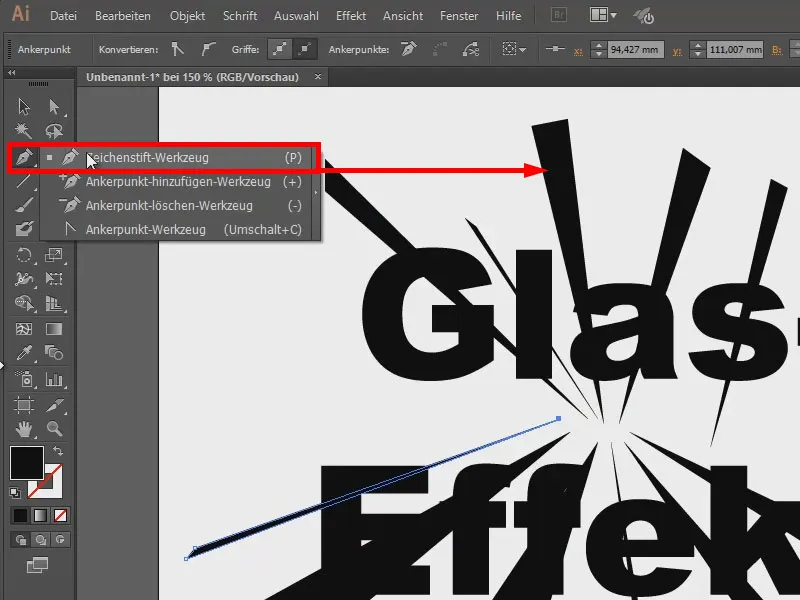Click the GPU performance rocket icon
Screen dimensions: 800x600
644,16
